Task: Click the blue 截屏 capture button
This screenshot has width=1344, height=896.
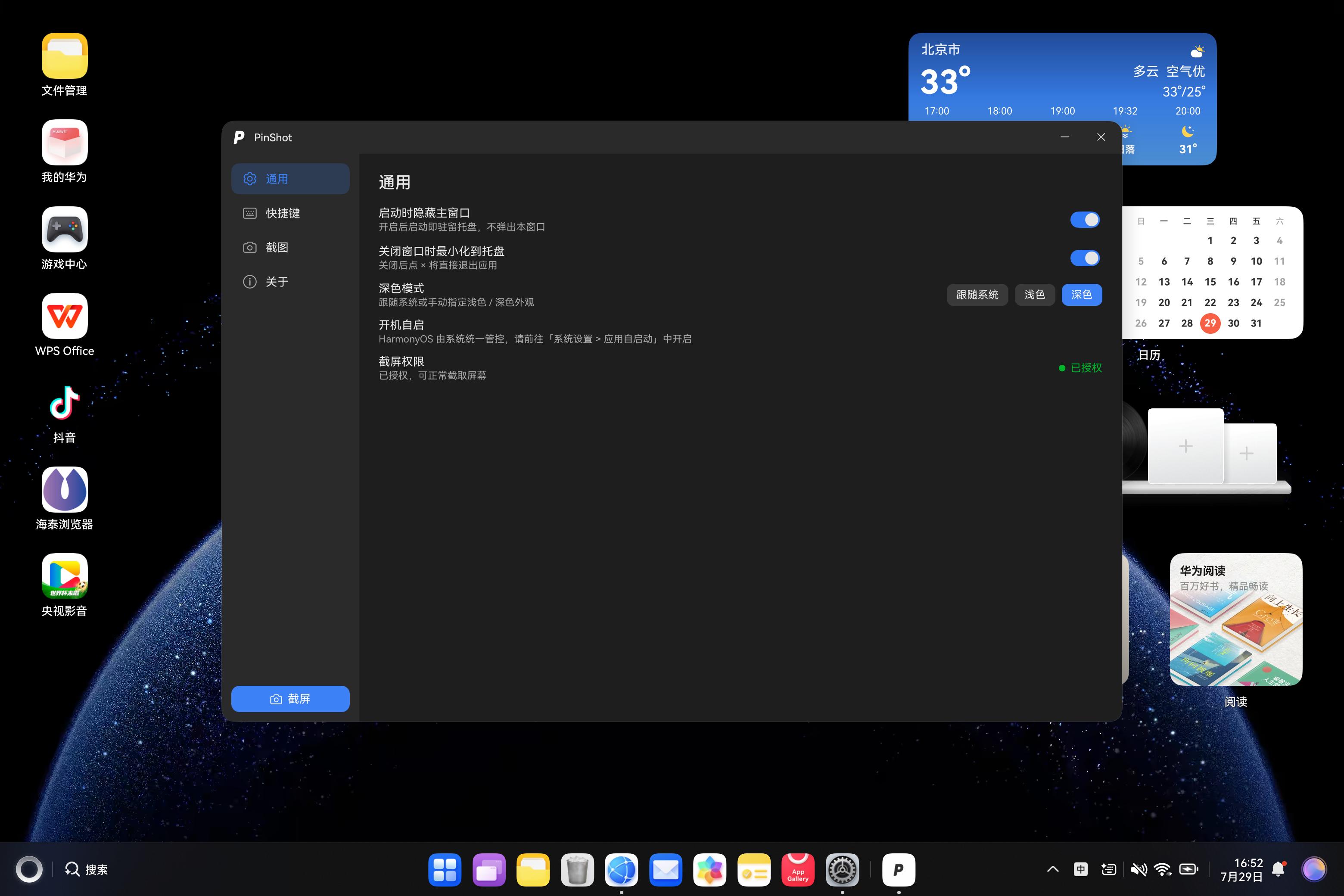Action: click(290, 699)
